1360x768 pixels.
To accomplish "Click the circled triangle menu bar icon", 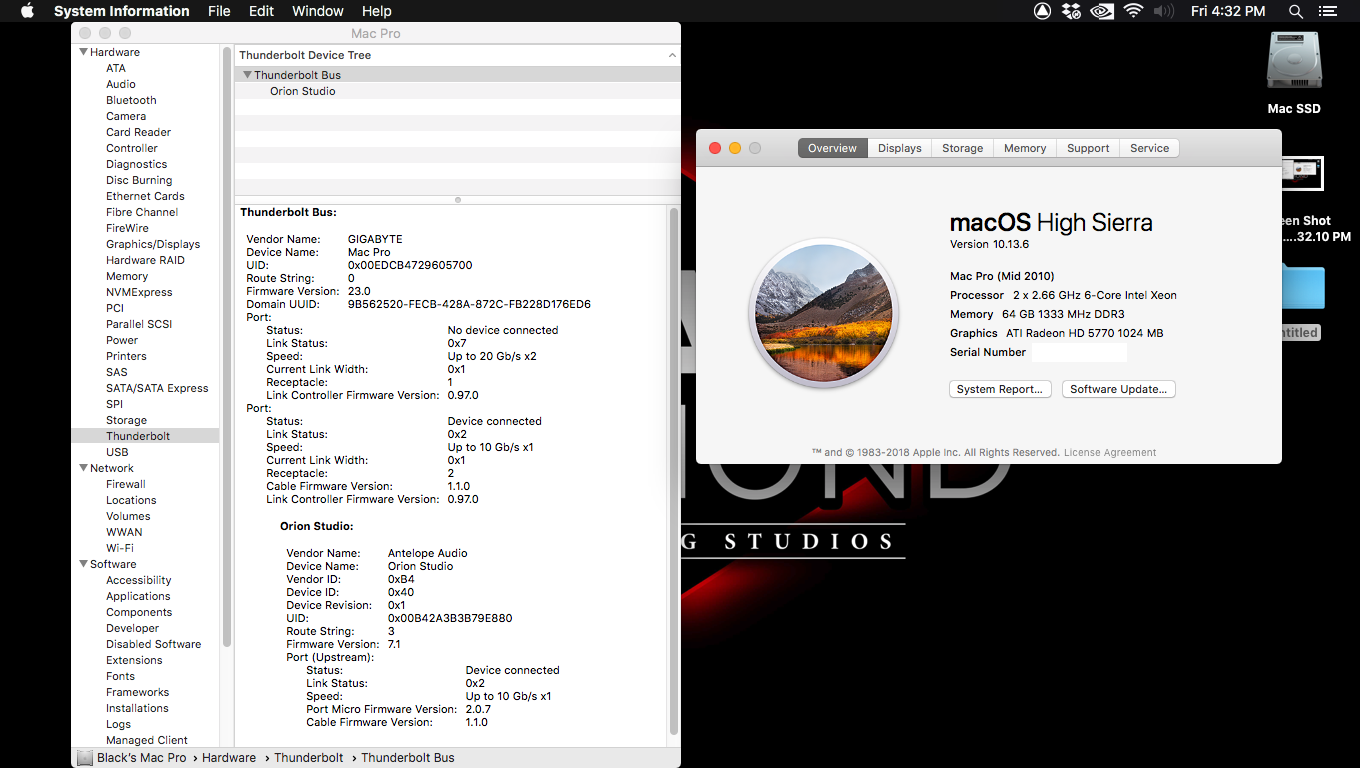I will point(1042,11).
